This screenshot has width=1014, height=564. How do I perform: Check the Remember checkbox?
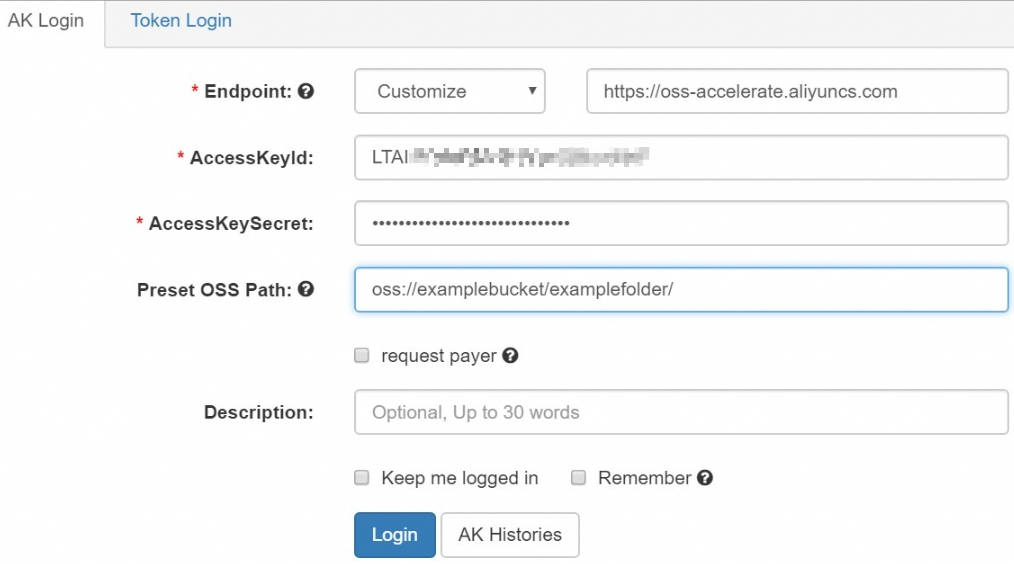tap(578, 478)
